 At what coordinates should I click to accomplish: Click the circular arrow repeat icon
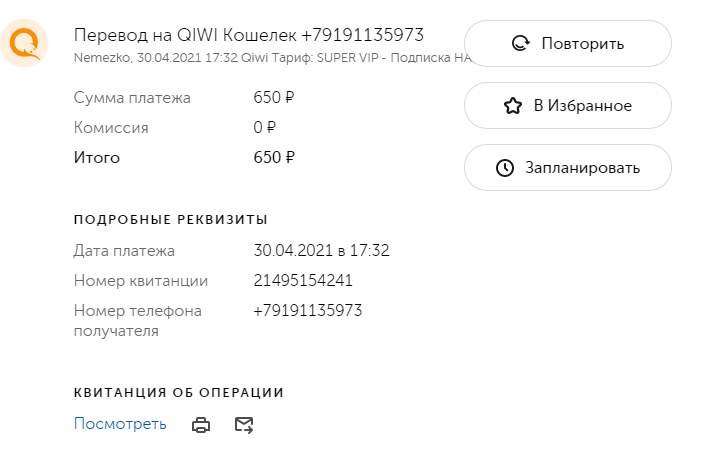point(521,44)
